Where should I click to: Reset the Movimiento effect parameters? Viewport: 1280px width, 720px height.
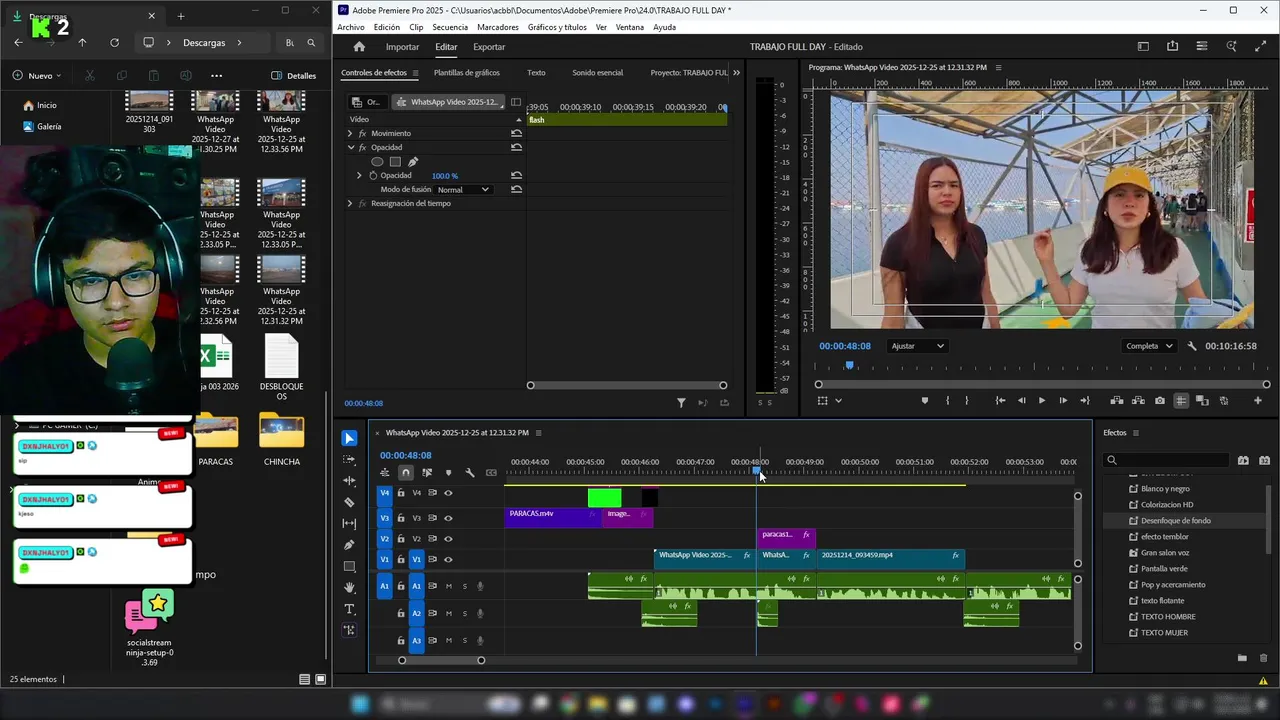point(516,133)
